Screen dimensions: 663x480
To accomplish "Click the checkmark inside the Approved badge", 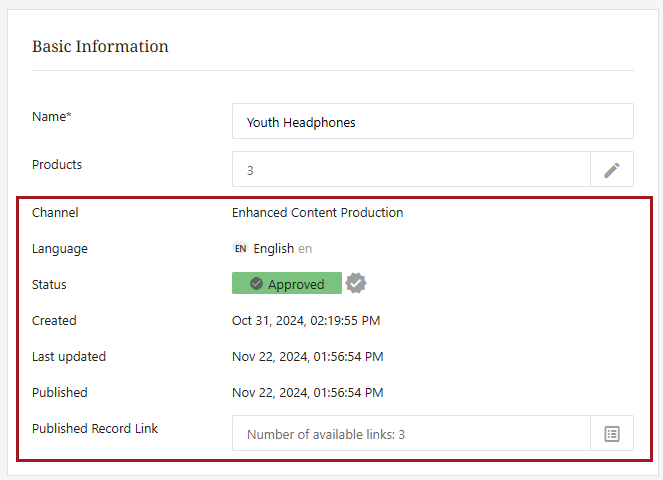I will [257, 284].
